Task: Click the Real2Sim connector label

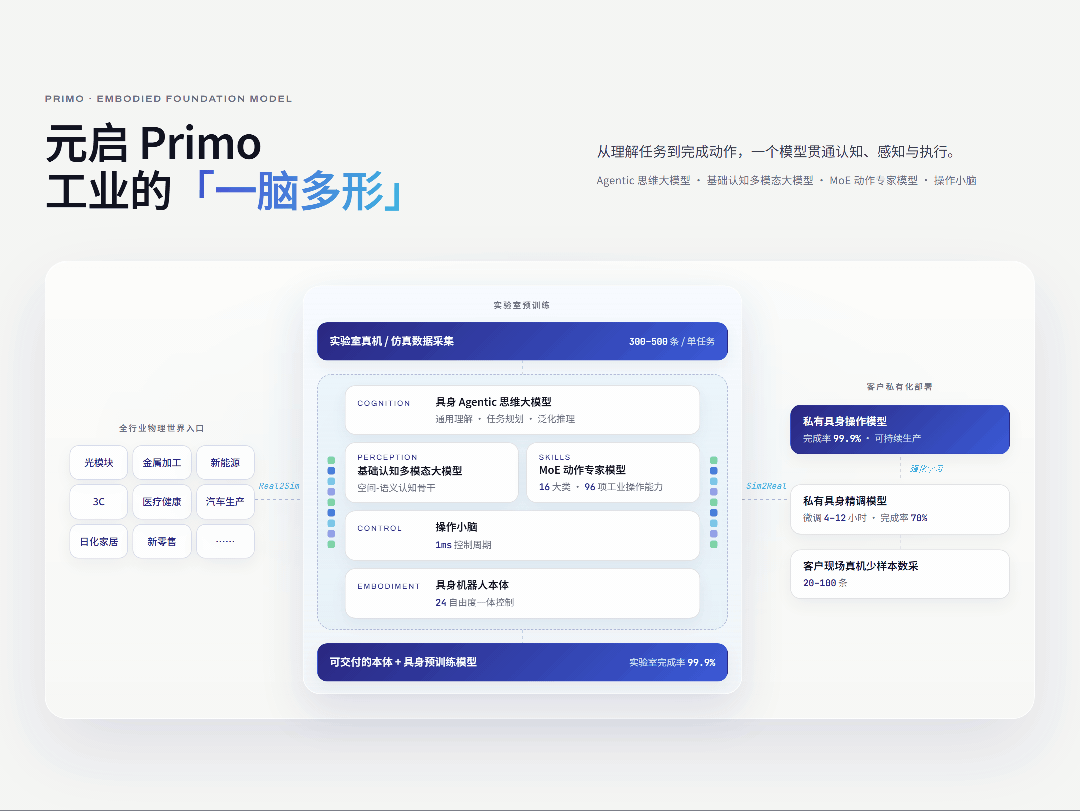Action: [279, 486]
